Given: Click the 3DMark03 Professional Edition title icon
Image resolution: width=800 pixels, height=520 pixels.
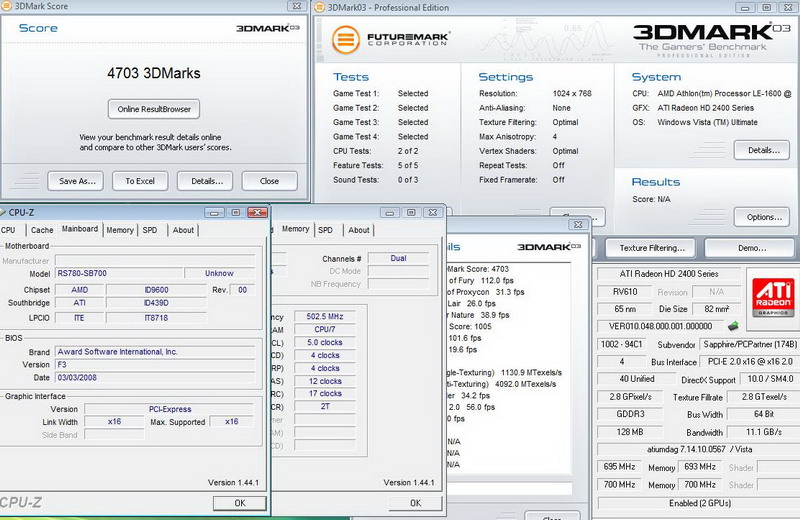Looking at the screenshot, I should point(320,7).
